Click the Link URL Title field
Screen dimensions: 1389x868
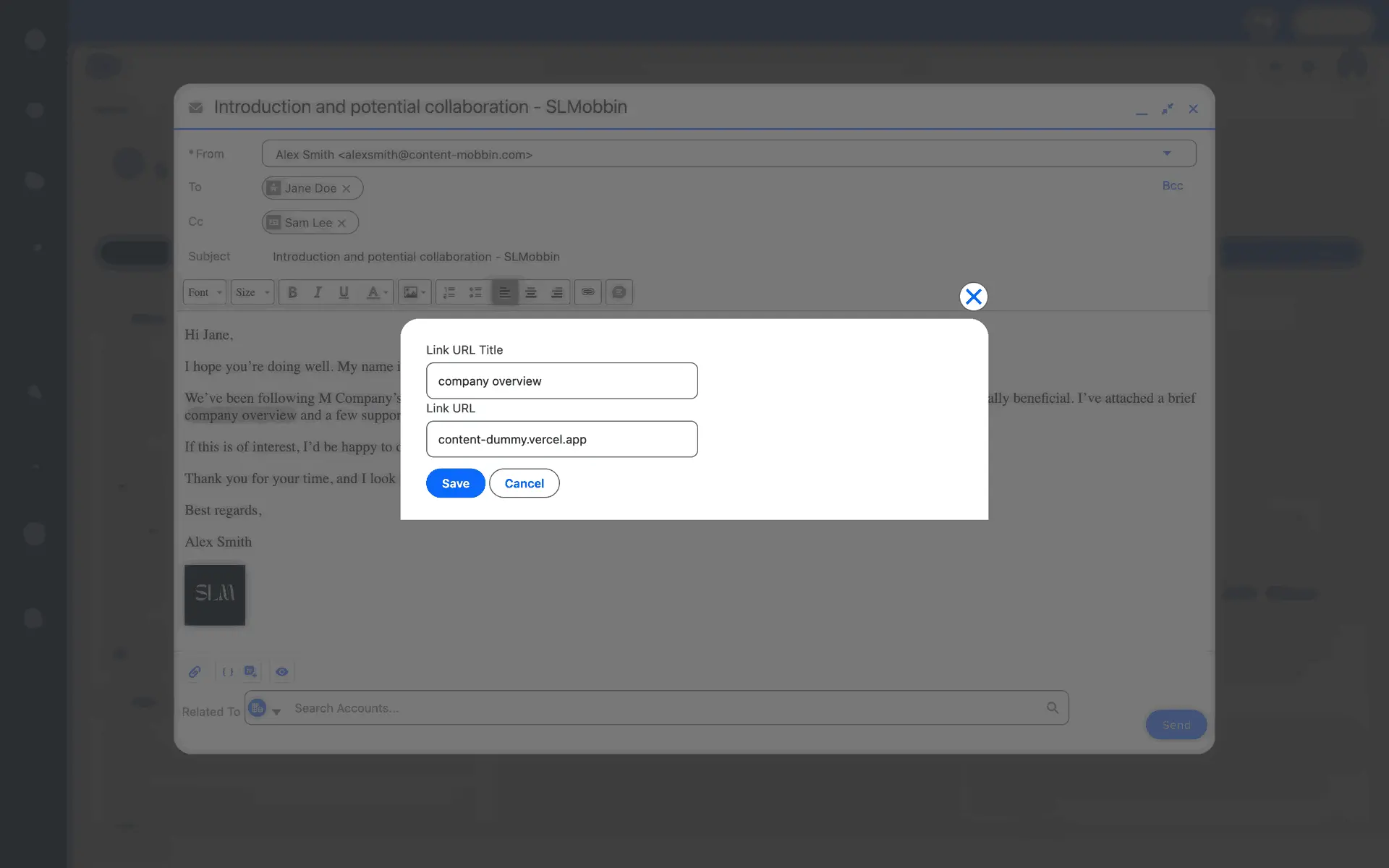[x=561, y=381]
